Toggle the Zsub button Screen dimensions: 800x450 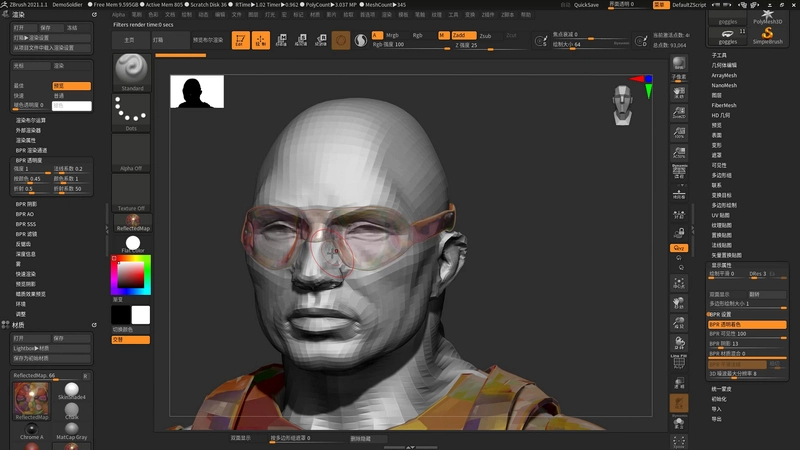click(485, 36)
